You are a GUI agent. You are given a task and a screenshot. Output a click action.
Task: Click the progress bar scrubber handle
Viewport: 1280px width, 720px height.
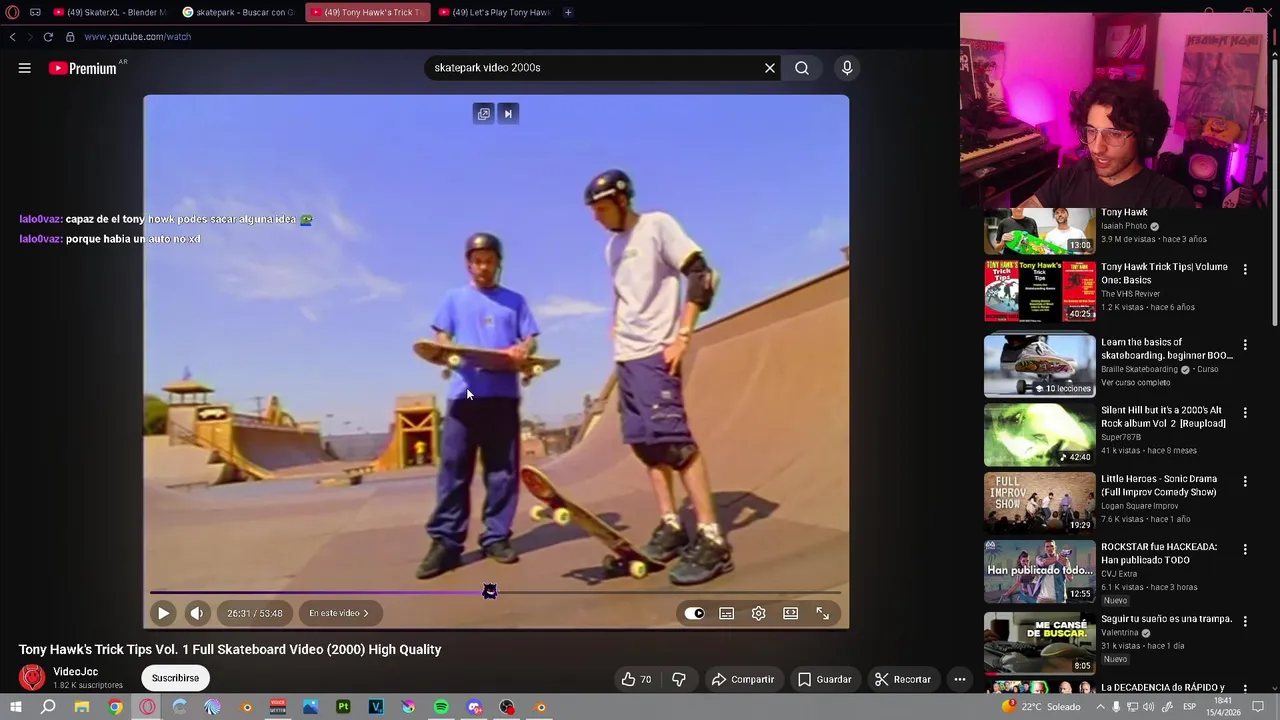pyautogui.click(x=490, y=592)
